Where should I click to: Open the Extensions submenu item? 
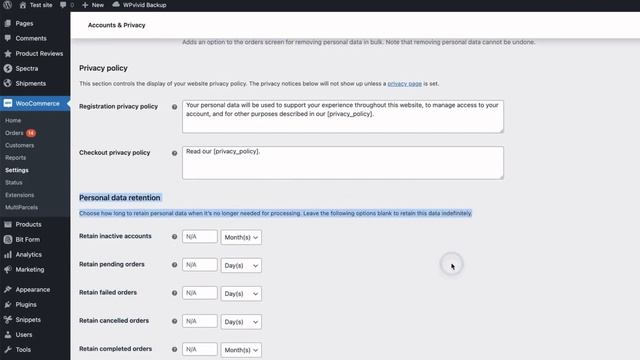pyautogui.click(x=20, y=195)
